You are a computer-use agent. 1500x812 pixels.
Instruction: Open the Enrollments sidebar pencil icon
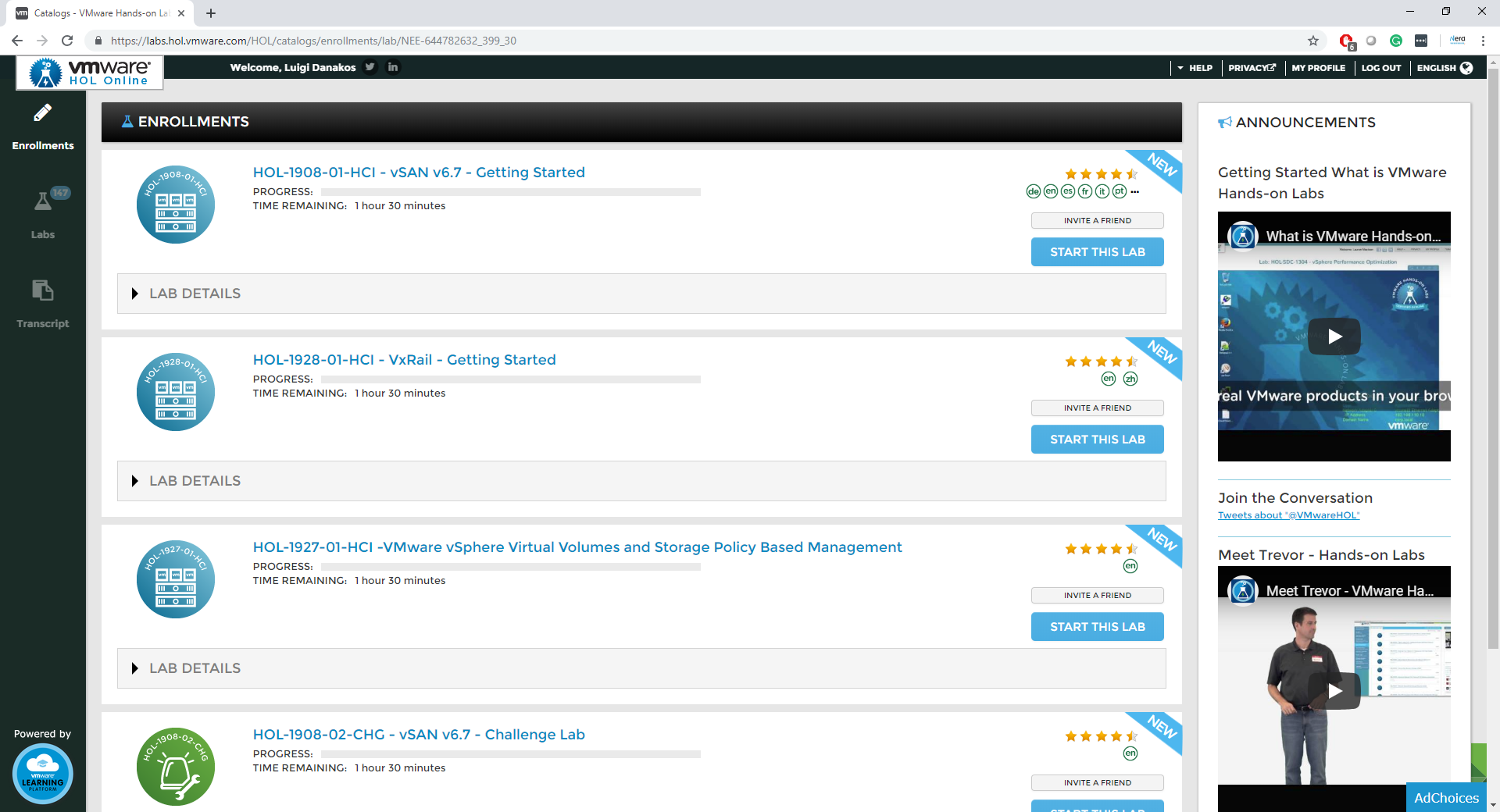click(43, 114)
